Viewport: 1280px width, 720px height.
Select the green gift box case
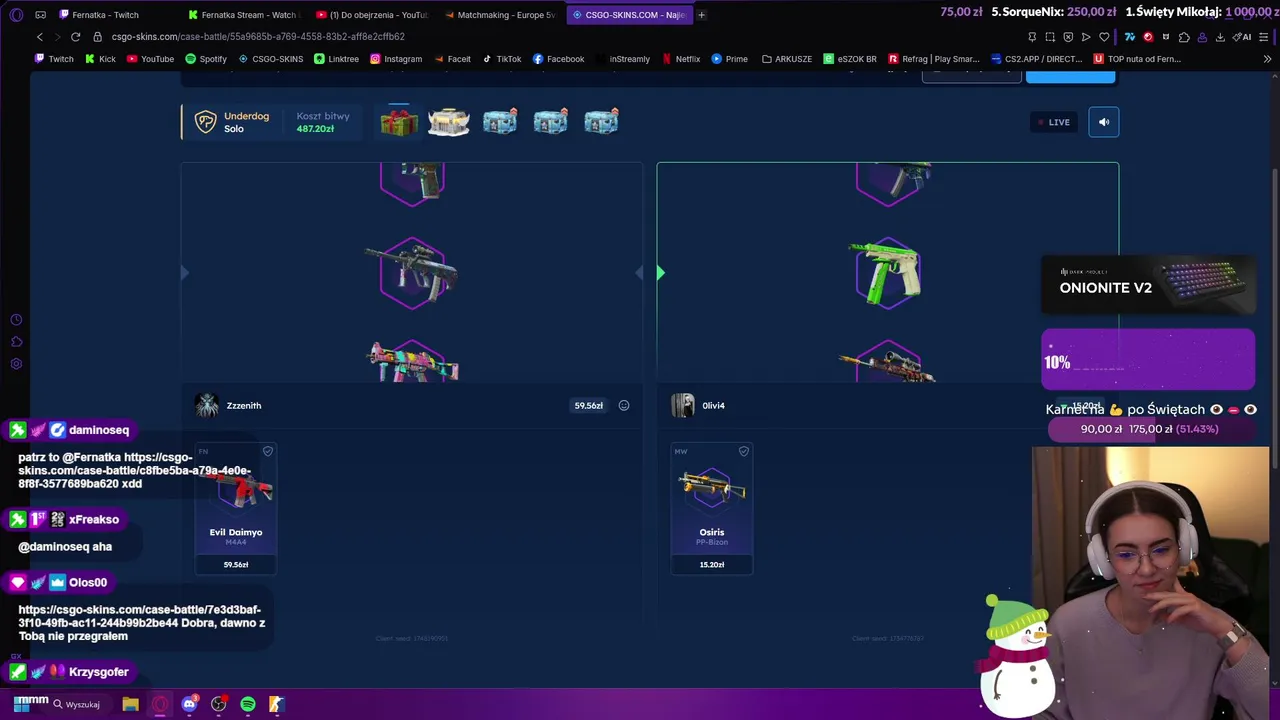point(399,123)
